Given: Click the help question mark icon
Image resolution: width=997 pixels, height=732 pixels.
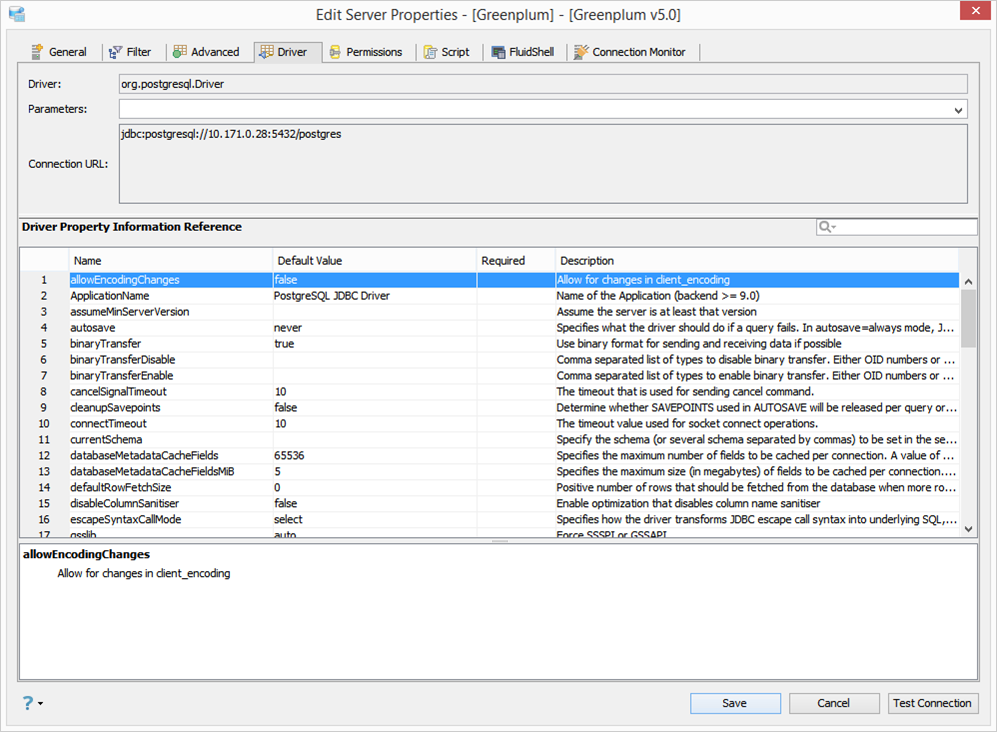Looking at the screenshot, I should (26, 703).
